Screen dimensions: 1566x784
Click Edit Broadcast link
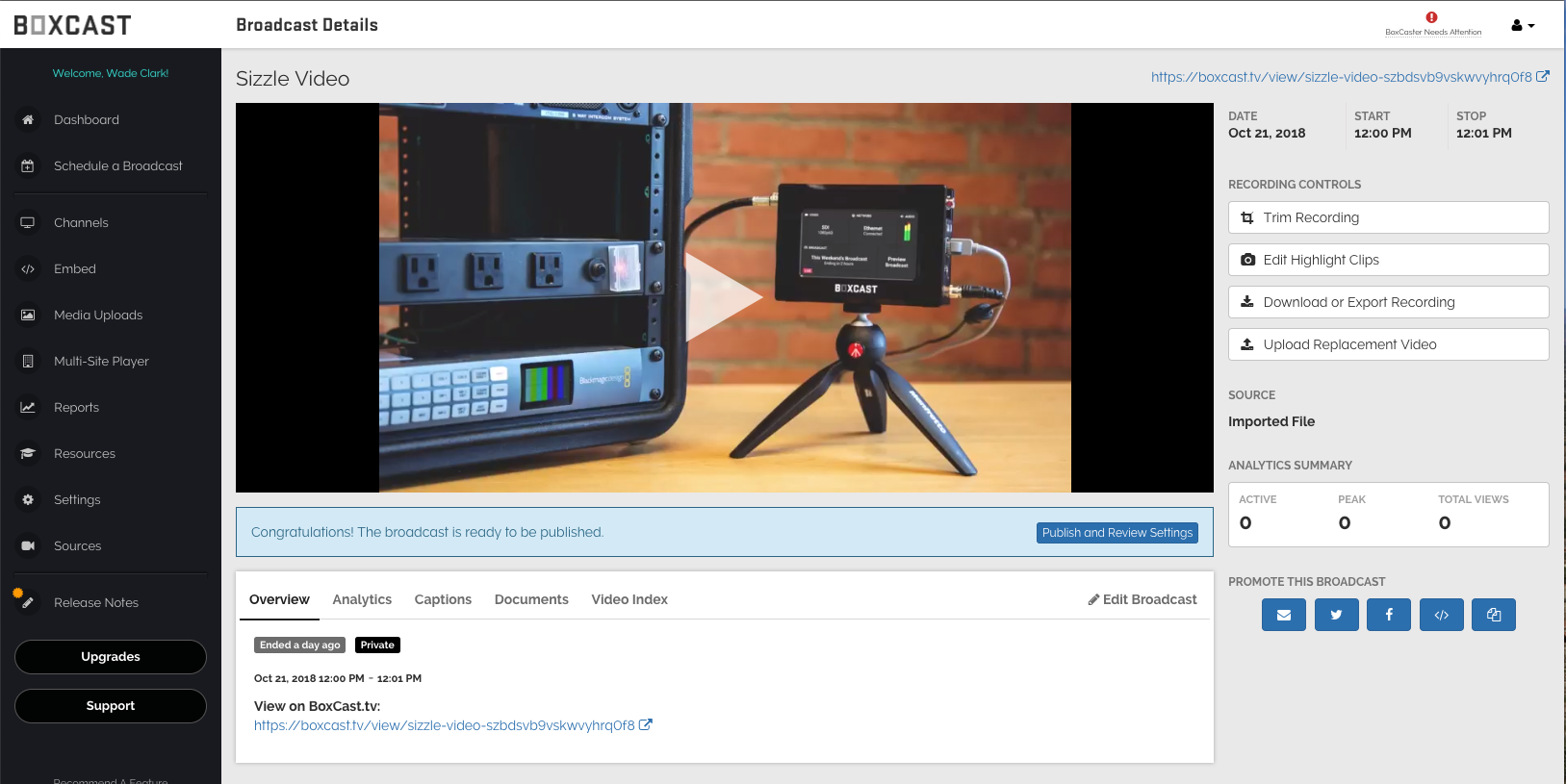click(x=1142, y=599)
